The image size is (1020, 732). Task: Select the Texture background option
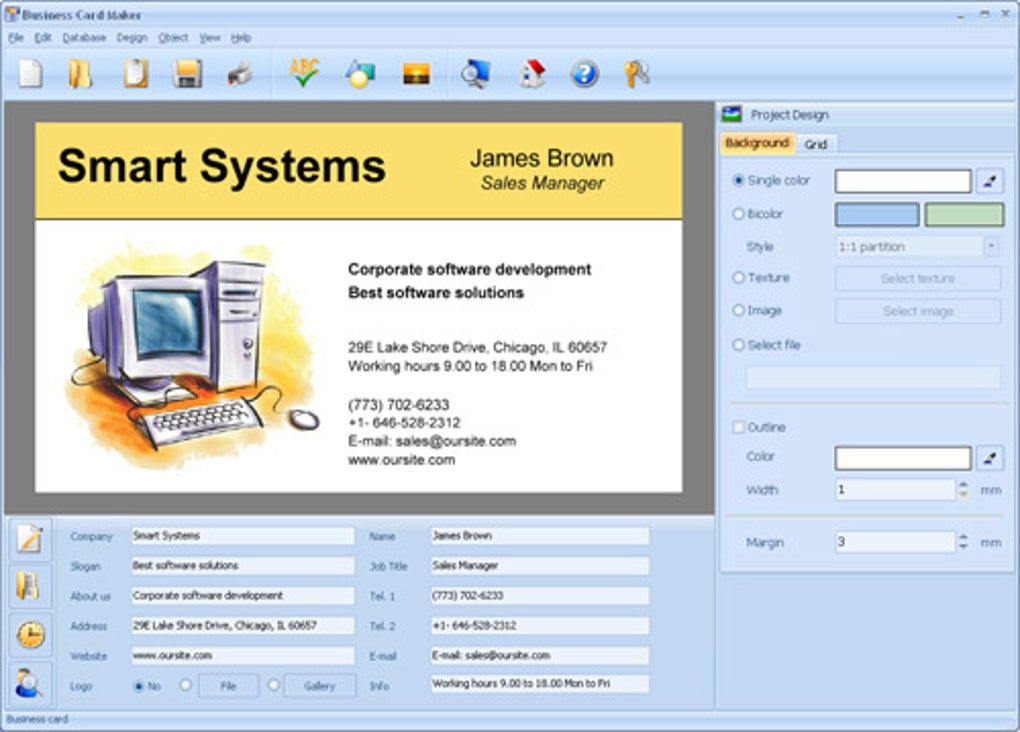click(738, 277)
